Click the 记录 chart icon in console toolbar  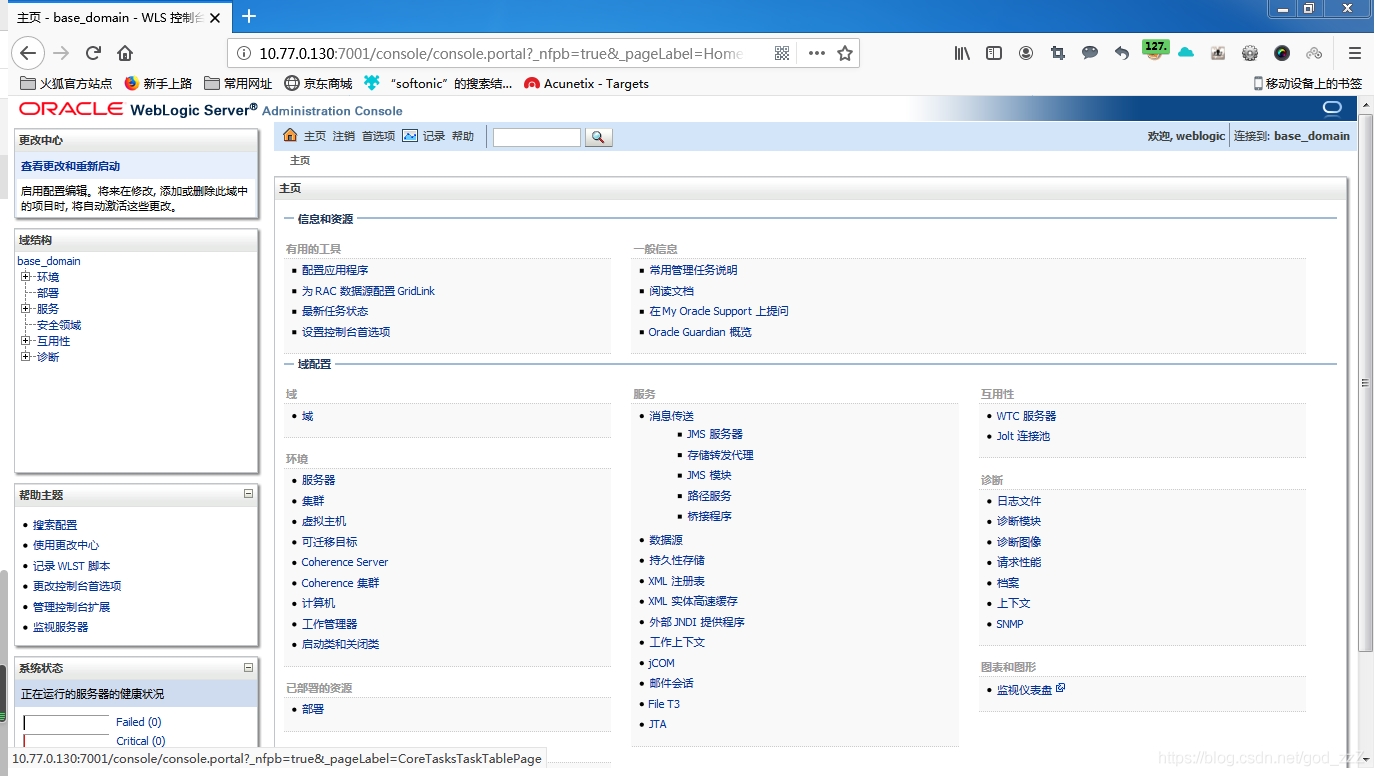[410, 136]
